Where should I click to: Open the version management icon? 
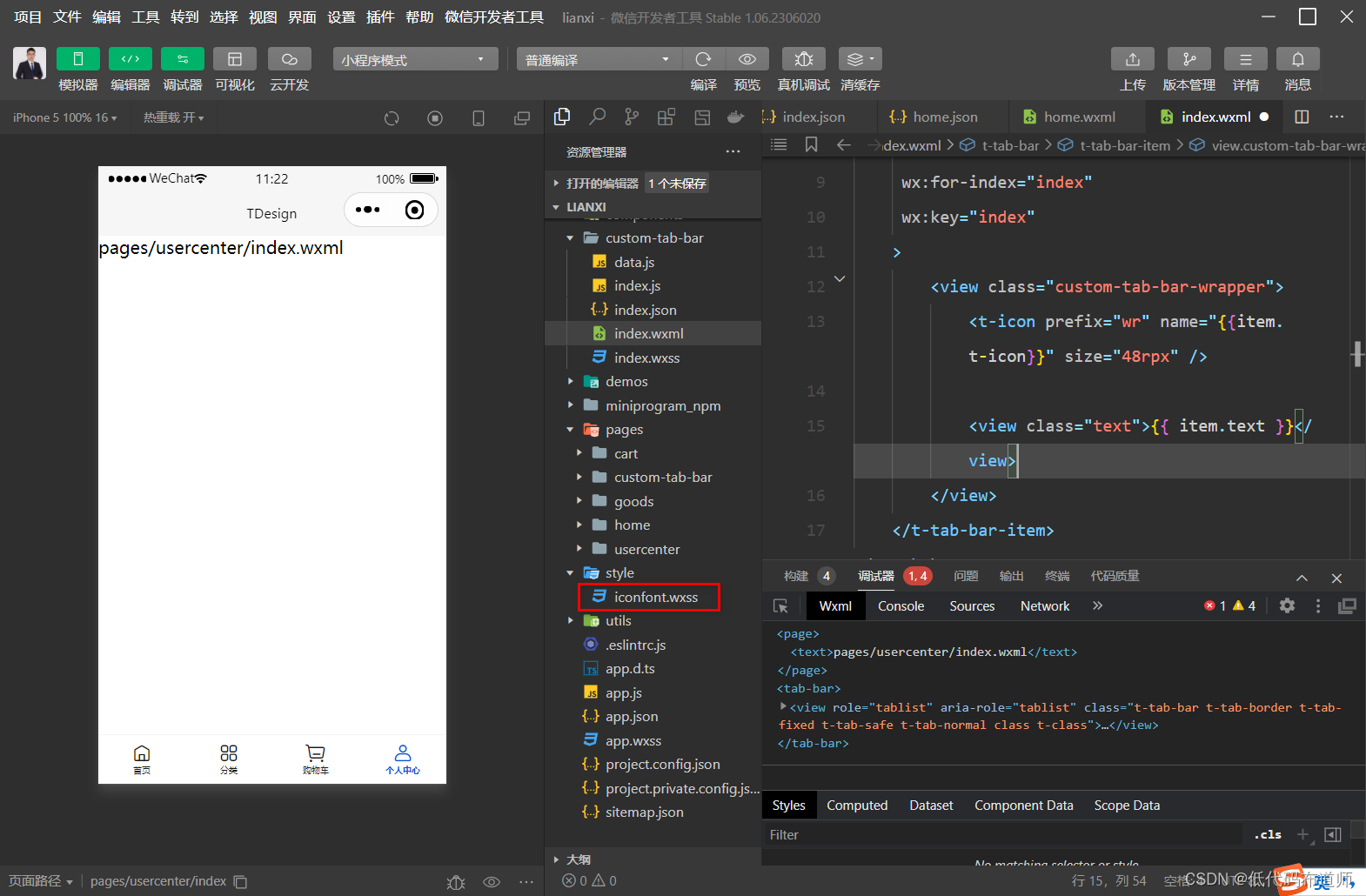(1189, 59)
